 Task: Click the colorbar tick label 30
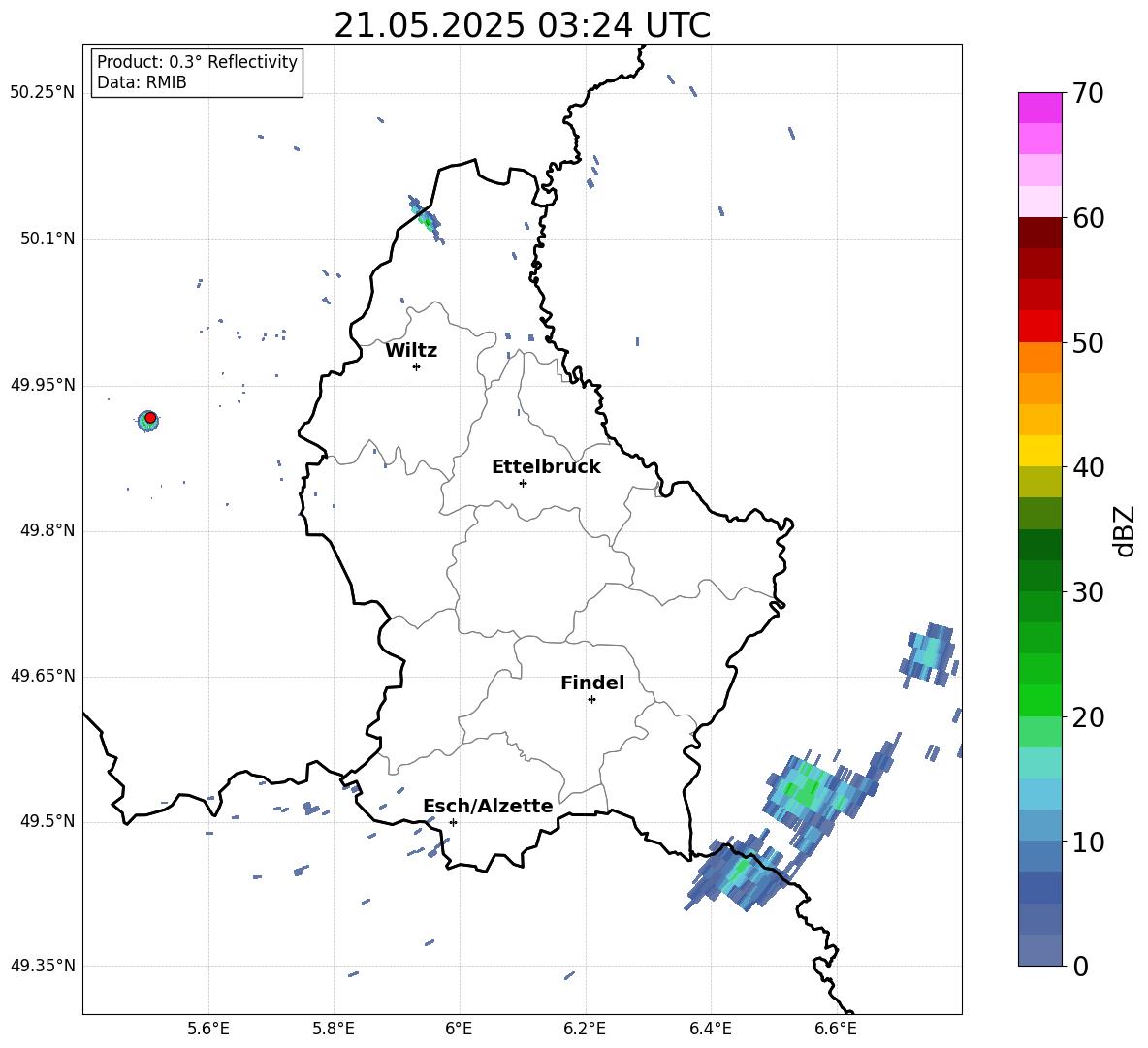click(1088, 591)
